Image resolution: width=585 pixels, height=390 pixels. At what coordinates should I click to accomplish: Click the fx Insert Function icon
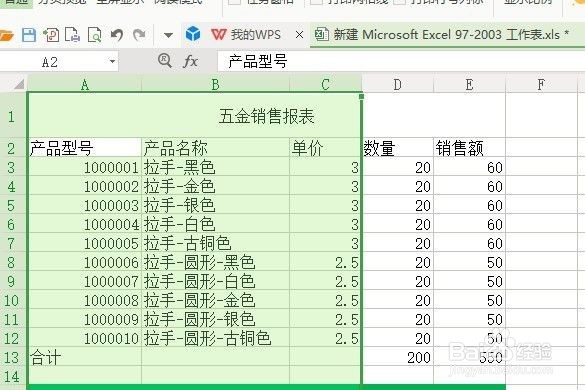190,61
